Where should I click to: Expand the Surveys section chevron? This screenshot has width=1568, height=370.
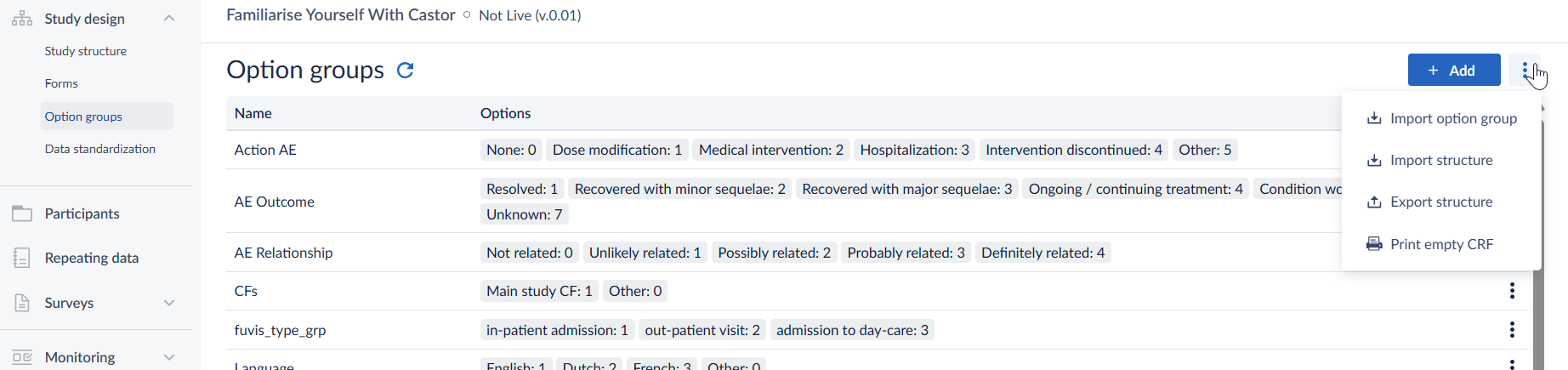tap(169, 303)
